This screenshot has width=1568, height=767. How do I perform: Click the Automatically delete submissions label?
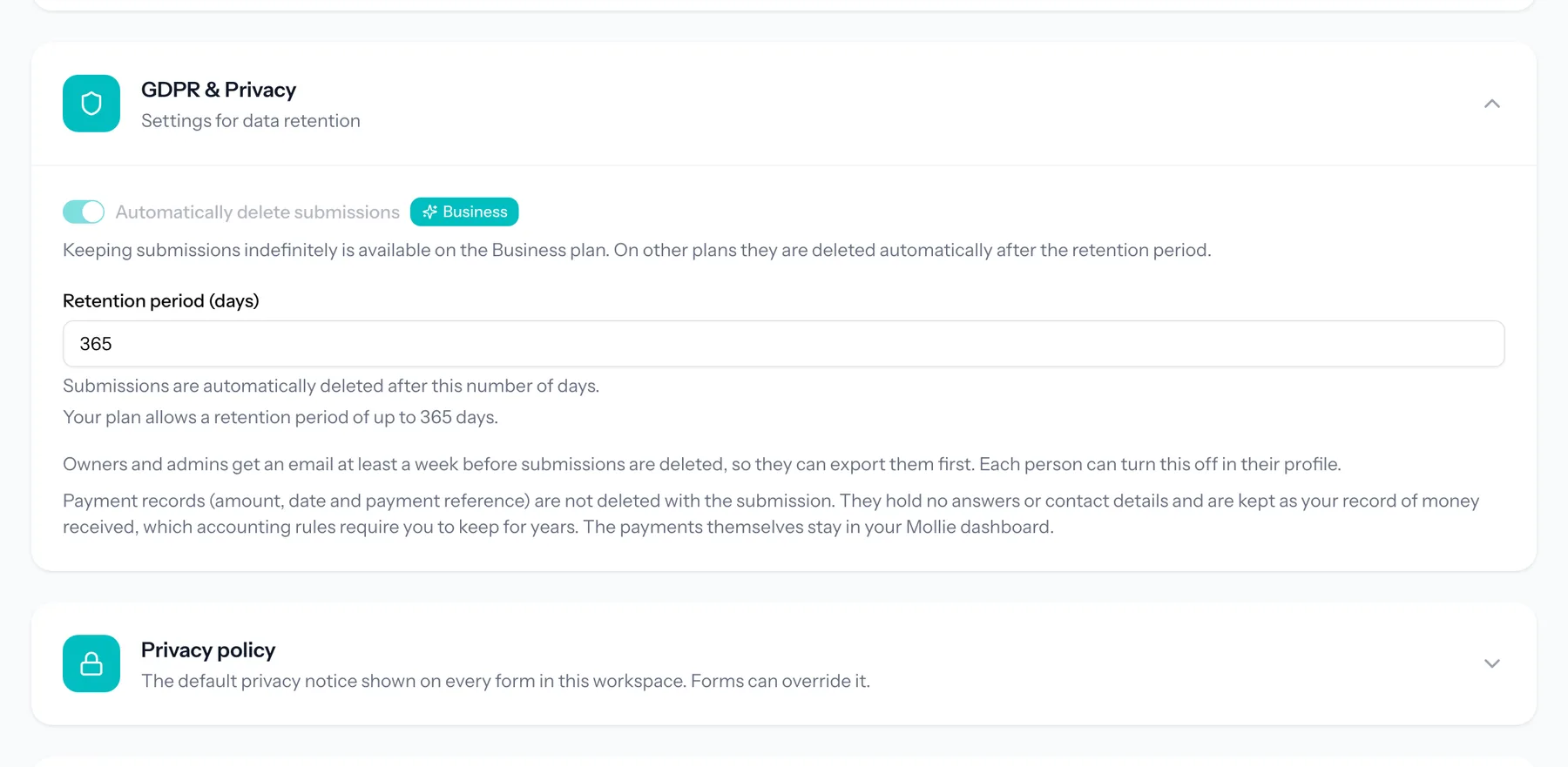pyautogui.click(x=258, y=212)
